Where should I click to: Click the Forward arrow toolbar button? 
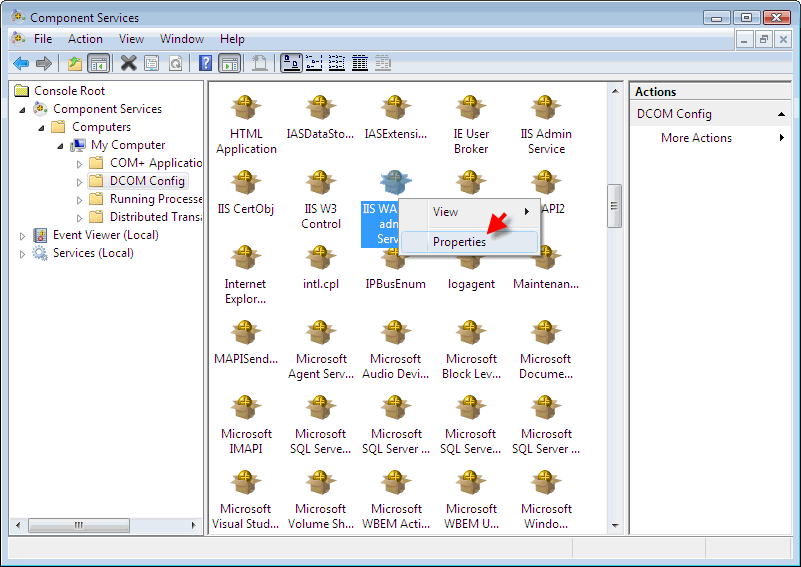[44, 63]
